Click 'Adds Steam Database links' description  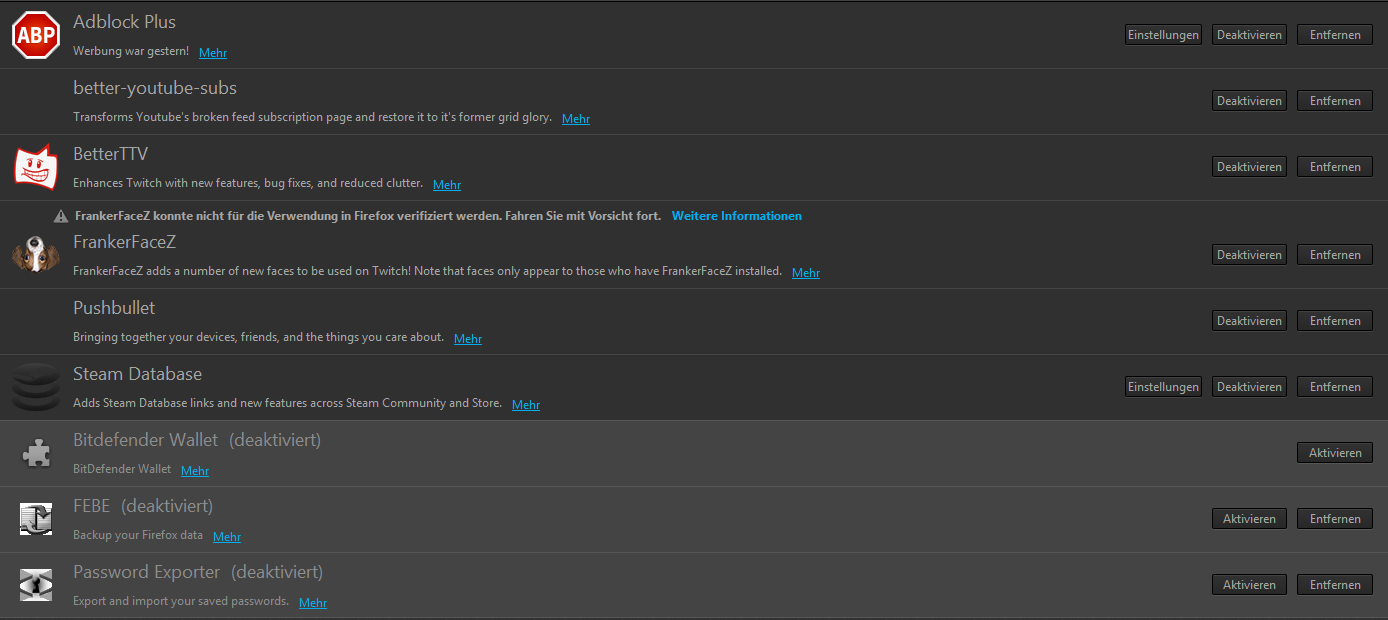click(x=288, y=403)
